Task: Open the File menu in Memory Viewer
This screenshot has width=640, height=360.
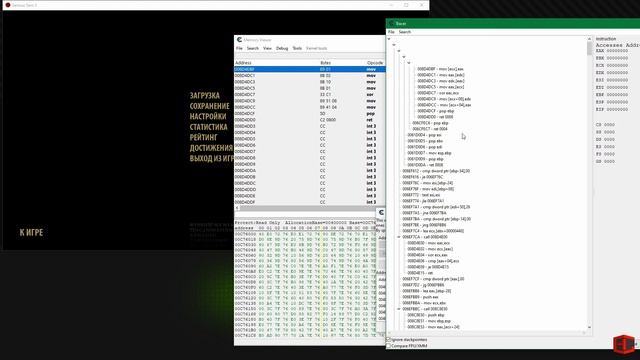Action: pos(239,48)
